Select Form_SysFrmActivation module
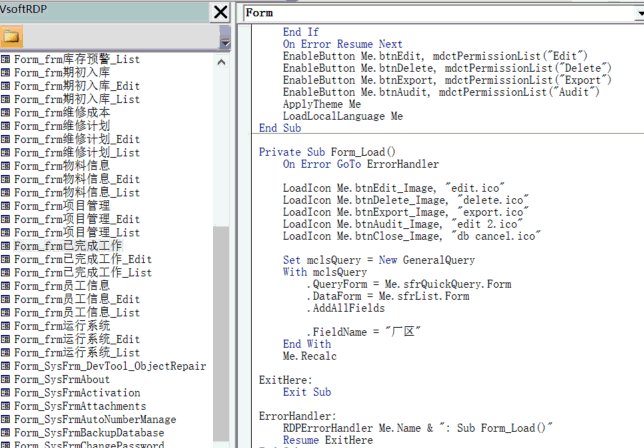644x448 pixels. click(x=77, y=393)
